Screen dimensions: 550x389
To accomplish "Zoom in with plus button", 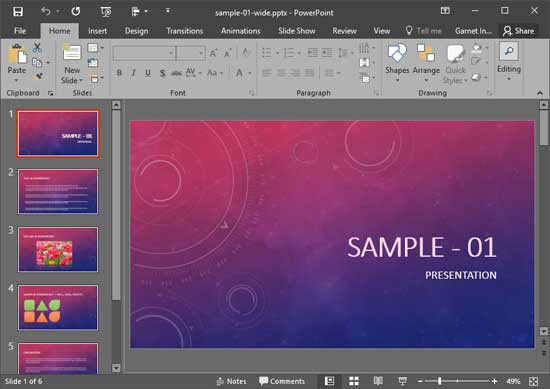I will pyautogui.click(x=494, y=381).
